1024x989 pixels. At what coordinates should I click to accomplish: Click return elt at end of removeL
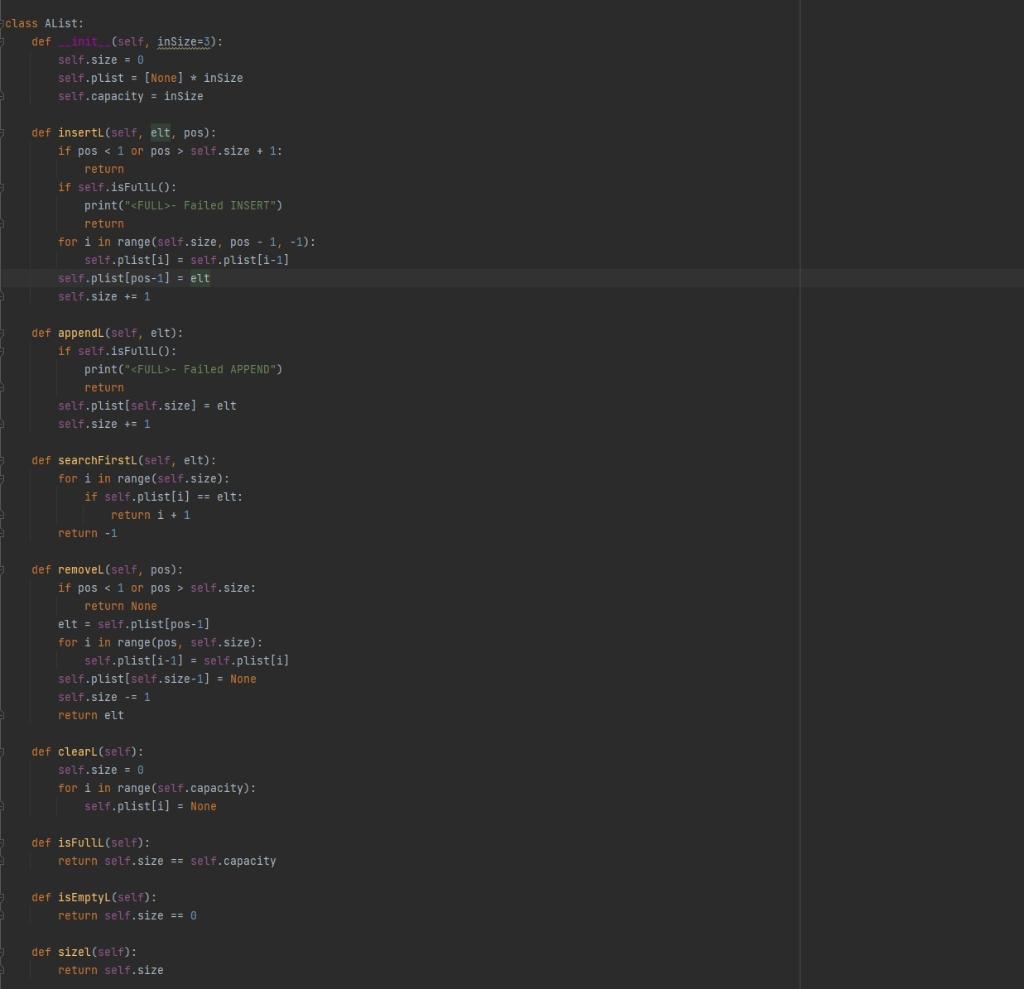(x=90, y=715)
